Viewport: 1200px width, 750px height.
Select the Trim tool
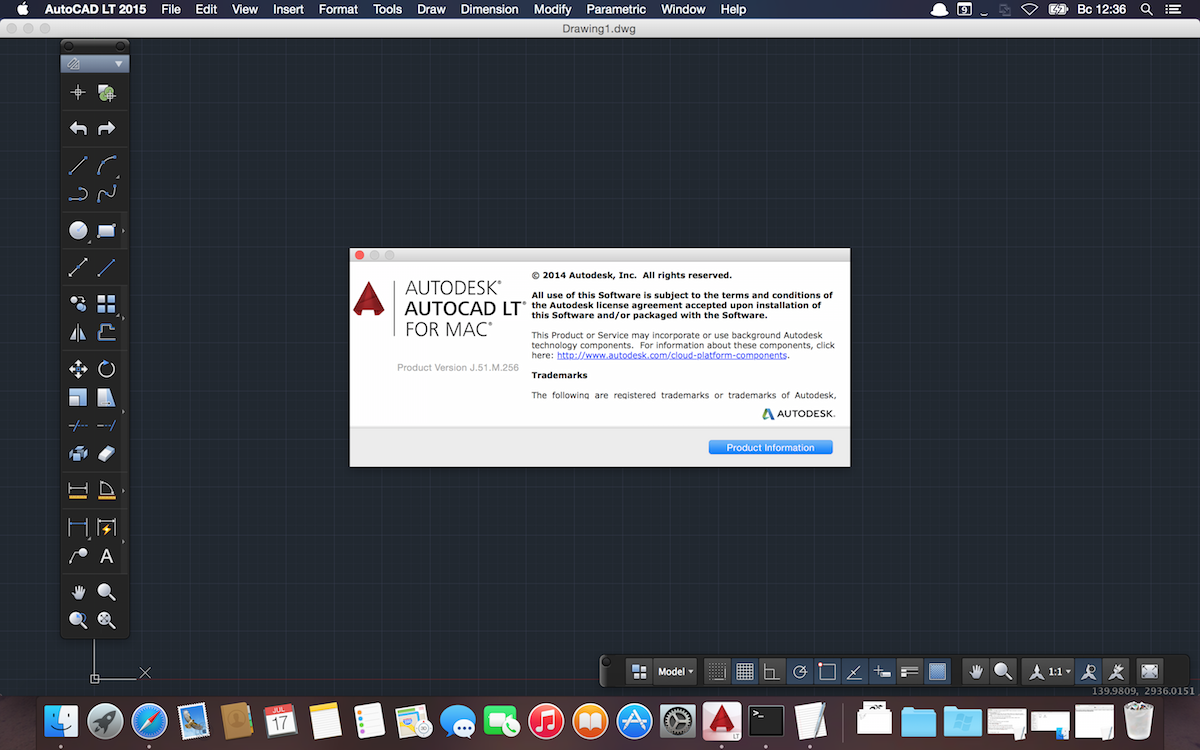coord(78,426)
